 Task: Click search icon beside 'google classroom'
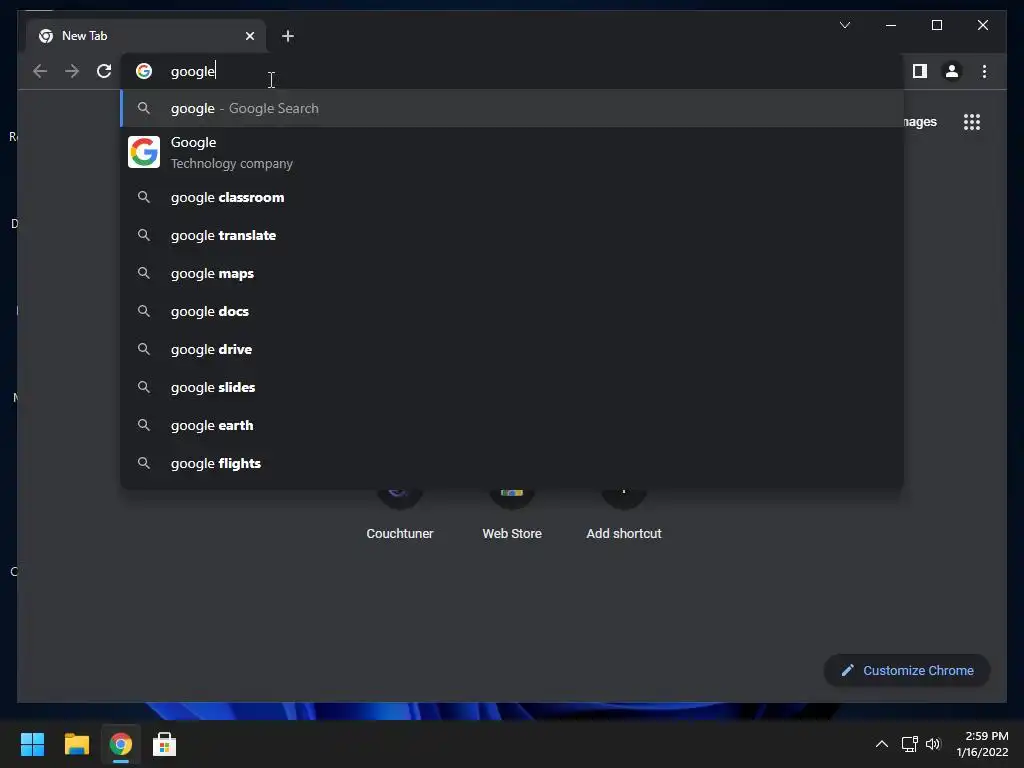tap(144, 197)
